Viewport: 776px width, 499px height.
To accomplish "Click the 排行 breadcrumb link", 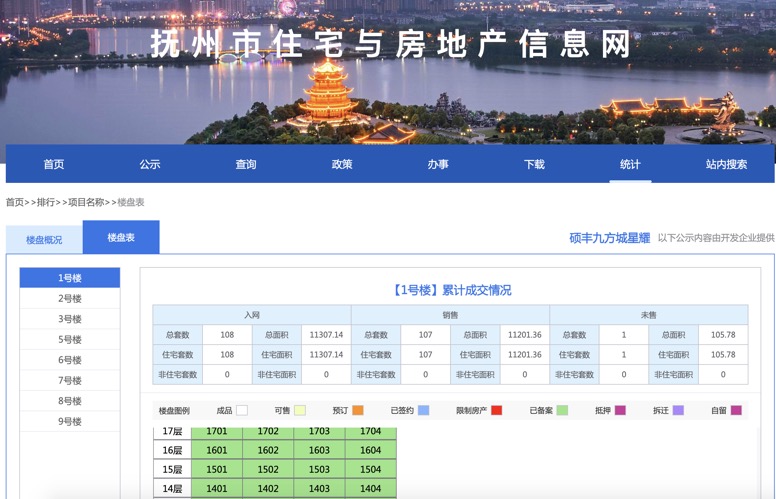I will pyautogui.click(x=46, y=203).
